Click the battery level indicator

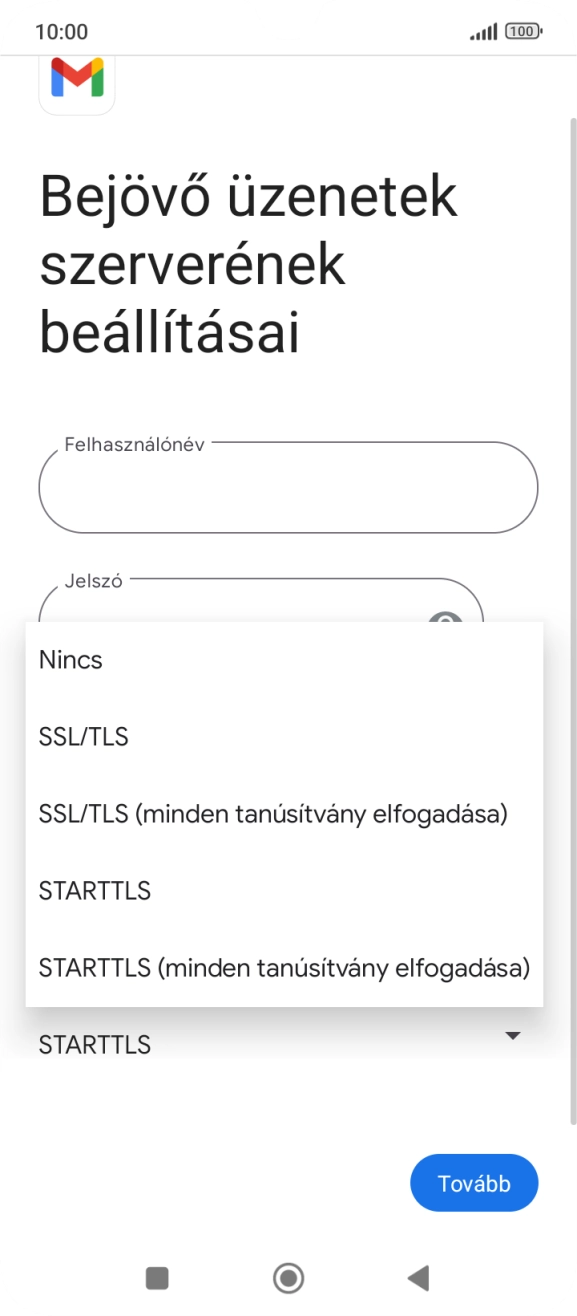524,30
